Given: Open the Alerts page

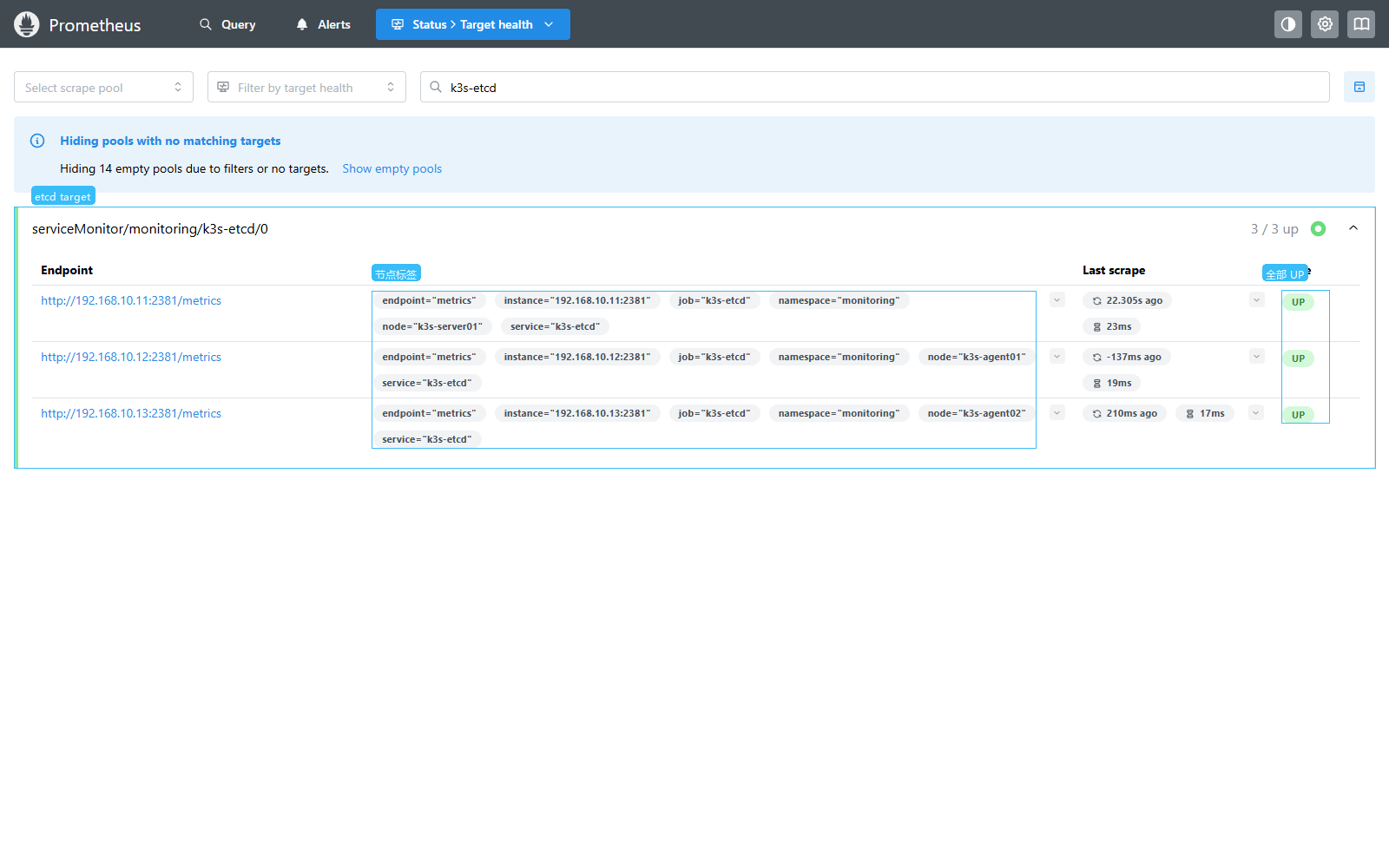Looking at the screenshot, I should [323, 24].
